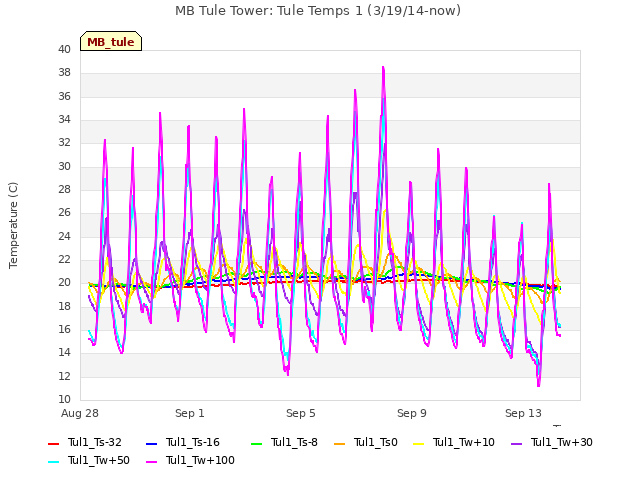
Task: Click the blue Tul1_Ts-16 legend swatch
Action: [151, 443]
